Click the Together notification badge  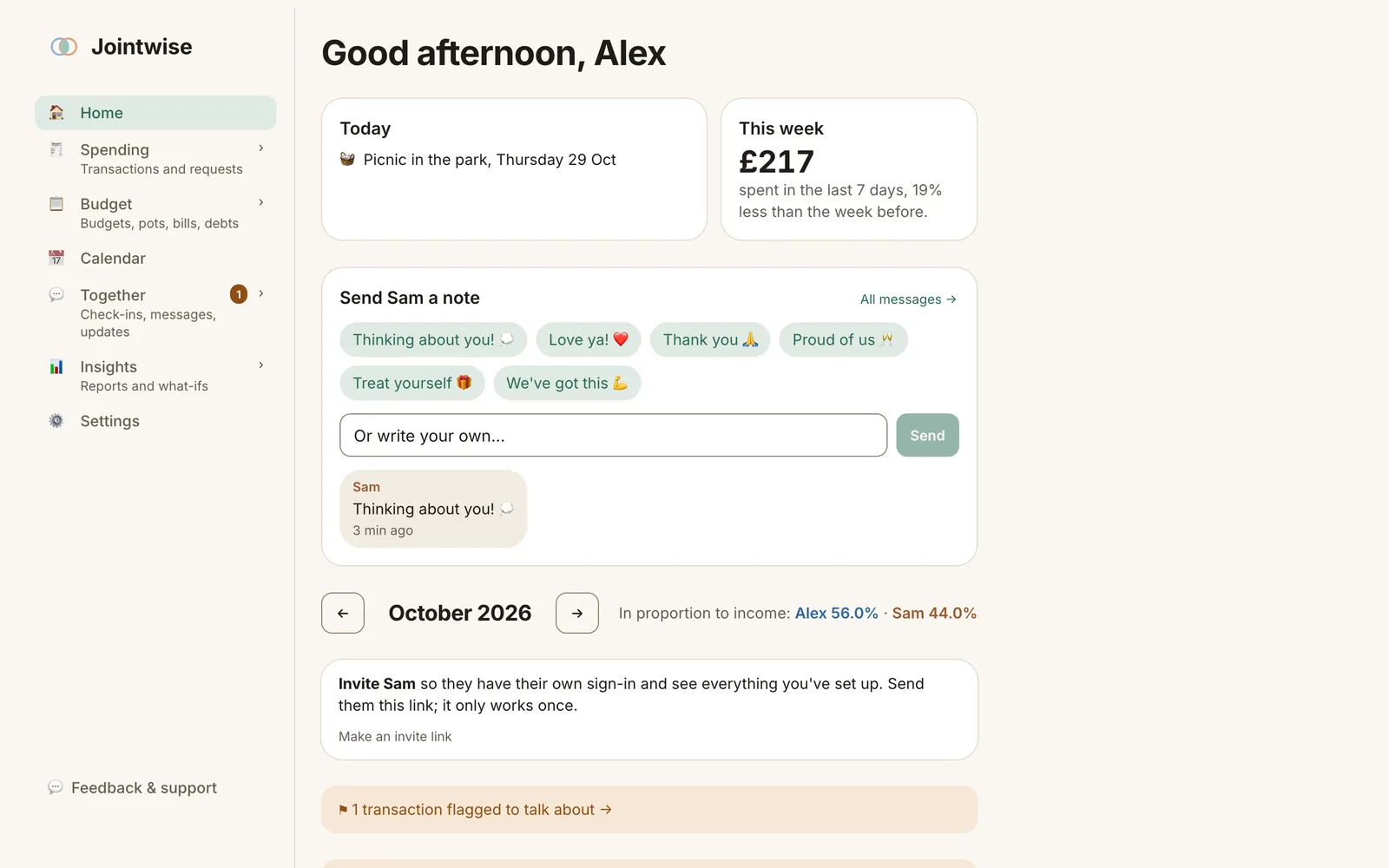(x=239, y=294)
